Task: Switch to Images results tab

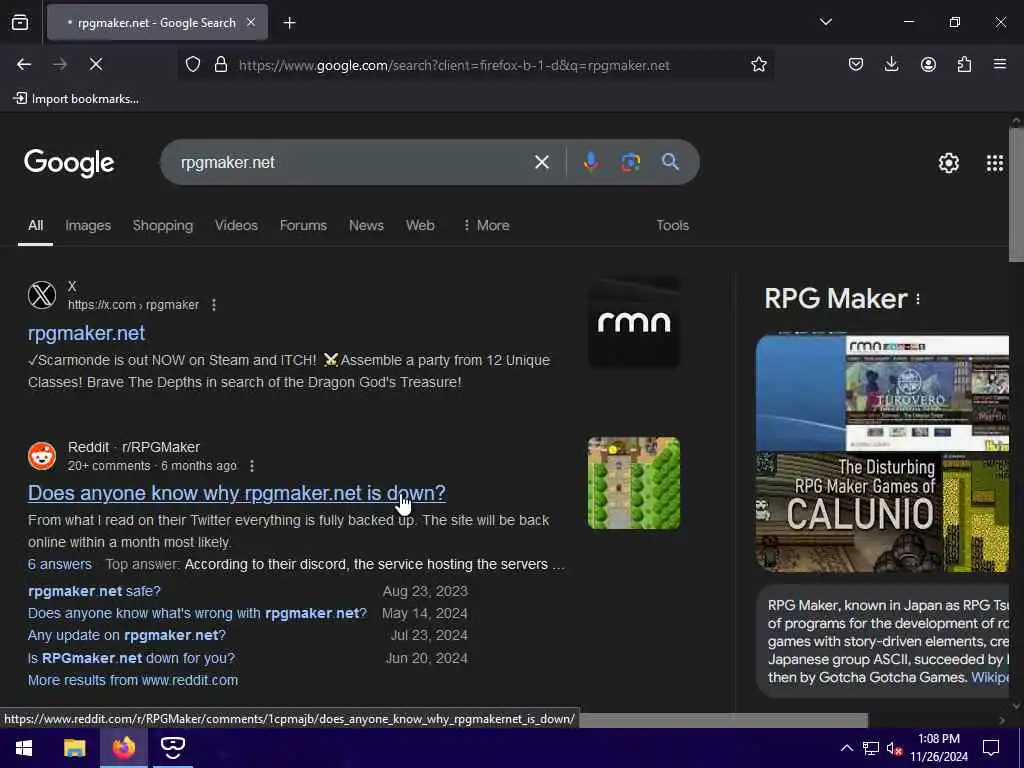Action: point(88,225)
